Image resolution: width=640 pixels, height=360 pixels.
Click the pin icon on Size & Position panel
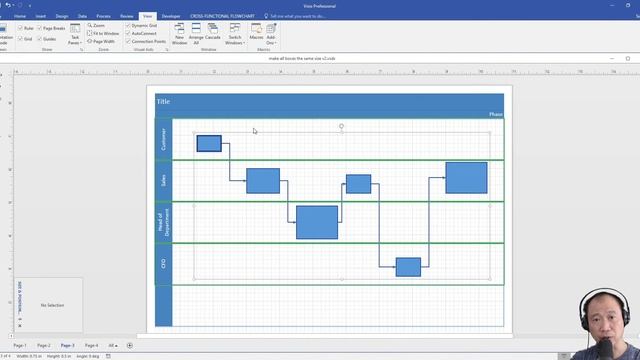[x=20, y=319]
